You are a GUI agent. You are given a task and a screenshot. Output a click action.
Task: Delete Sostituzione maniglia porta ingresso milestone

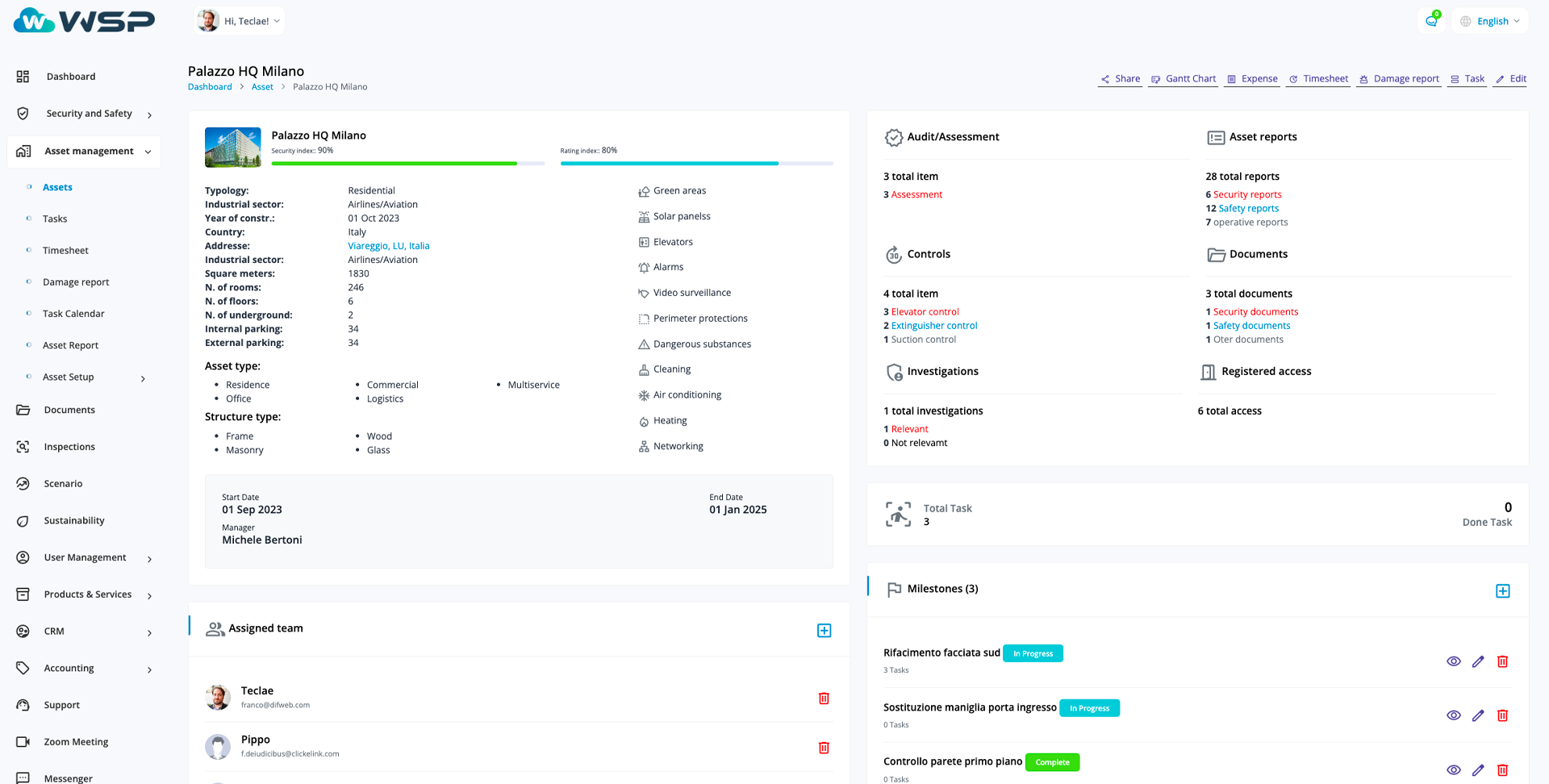(1502, 715)
